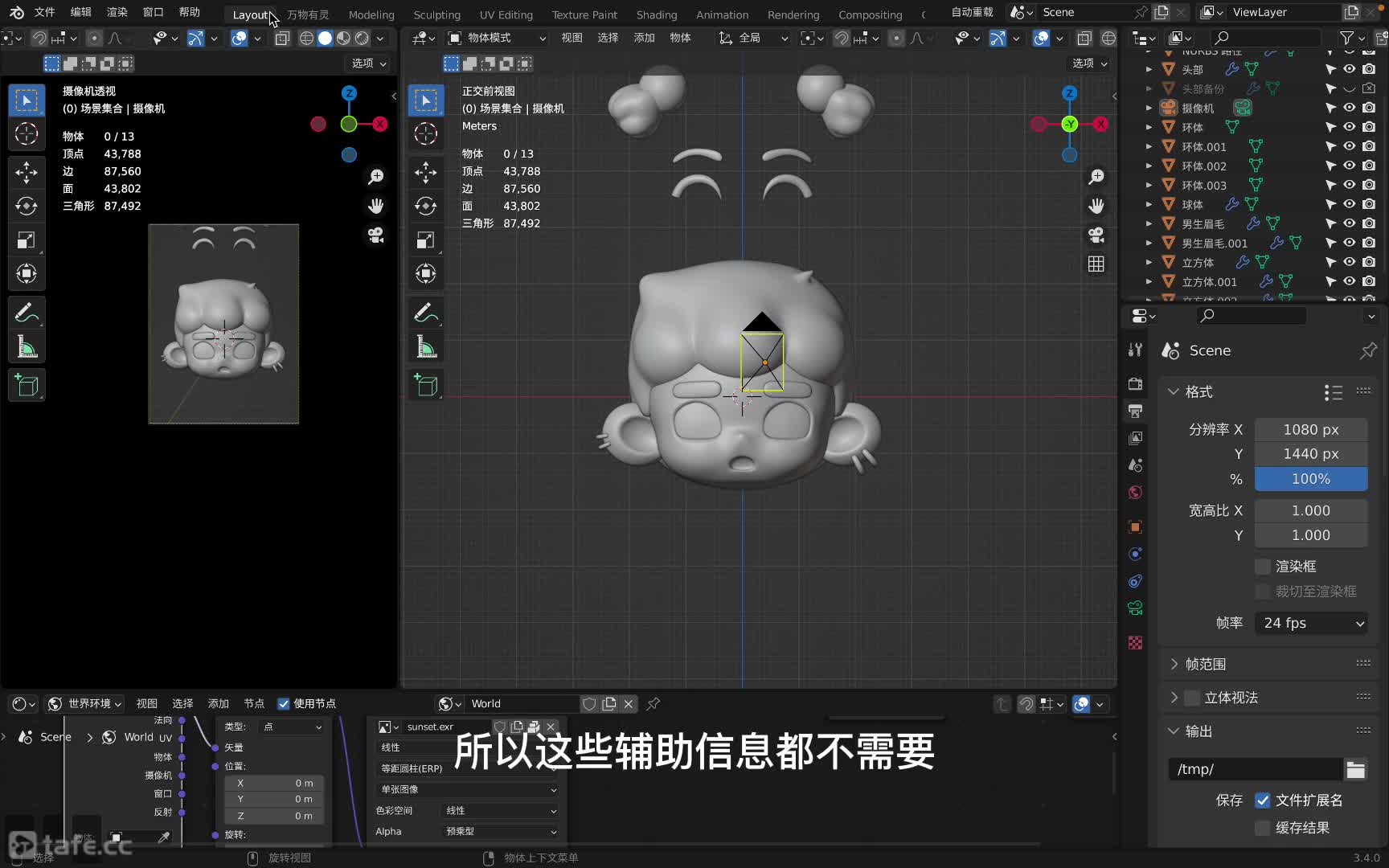Open the Scene properties tab
The height and width of the screenshot is (868, 1389).
point(1135,465)
